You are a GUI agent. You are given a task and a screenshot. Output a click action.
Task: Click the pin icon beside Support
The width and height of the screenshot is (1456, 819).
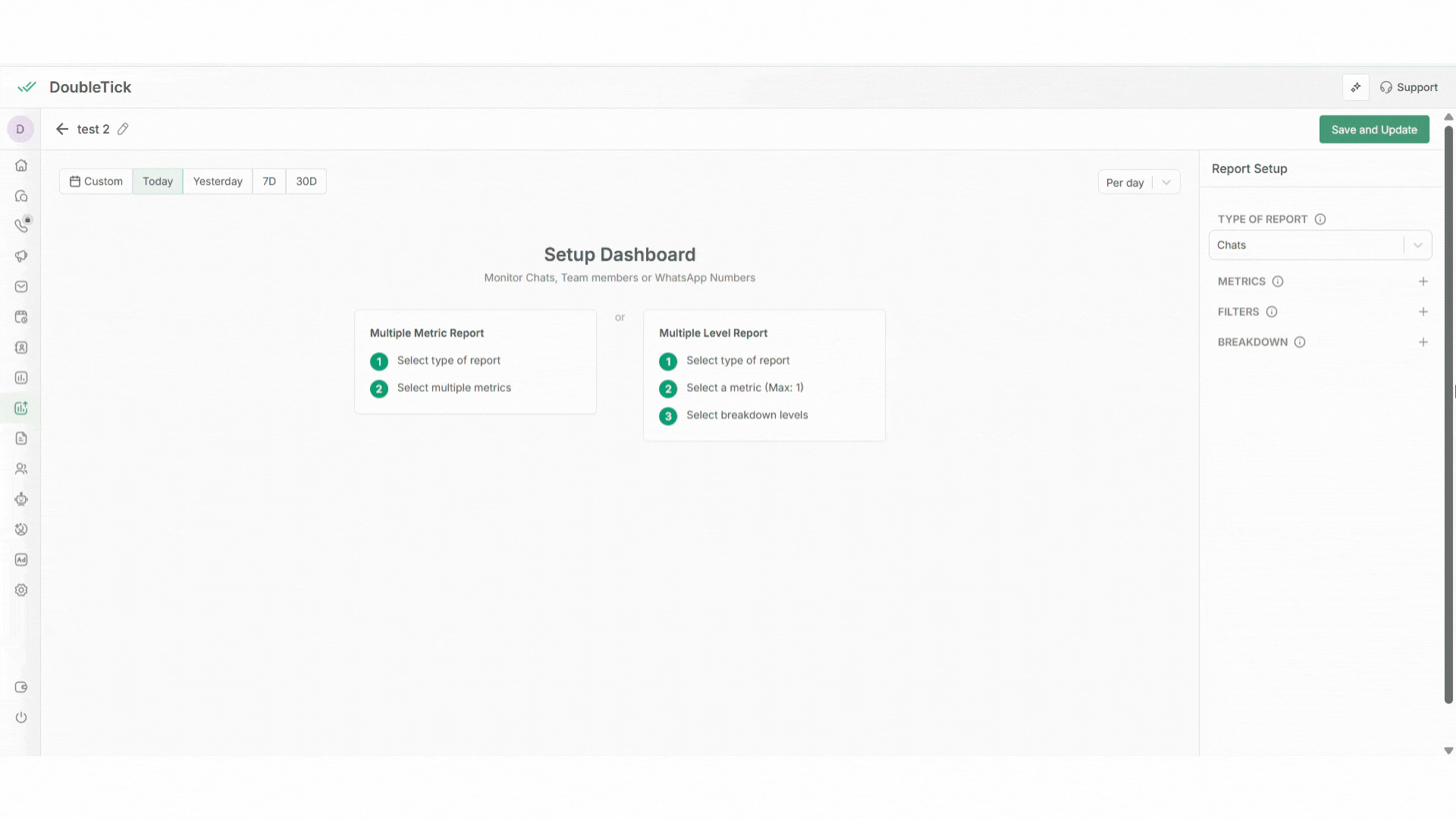click(x=1355, y=87)
